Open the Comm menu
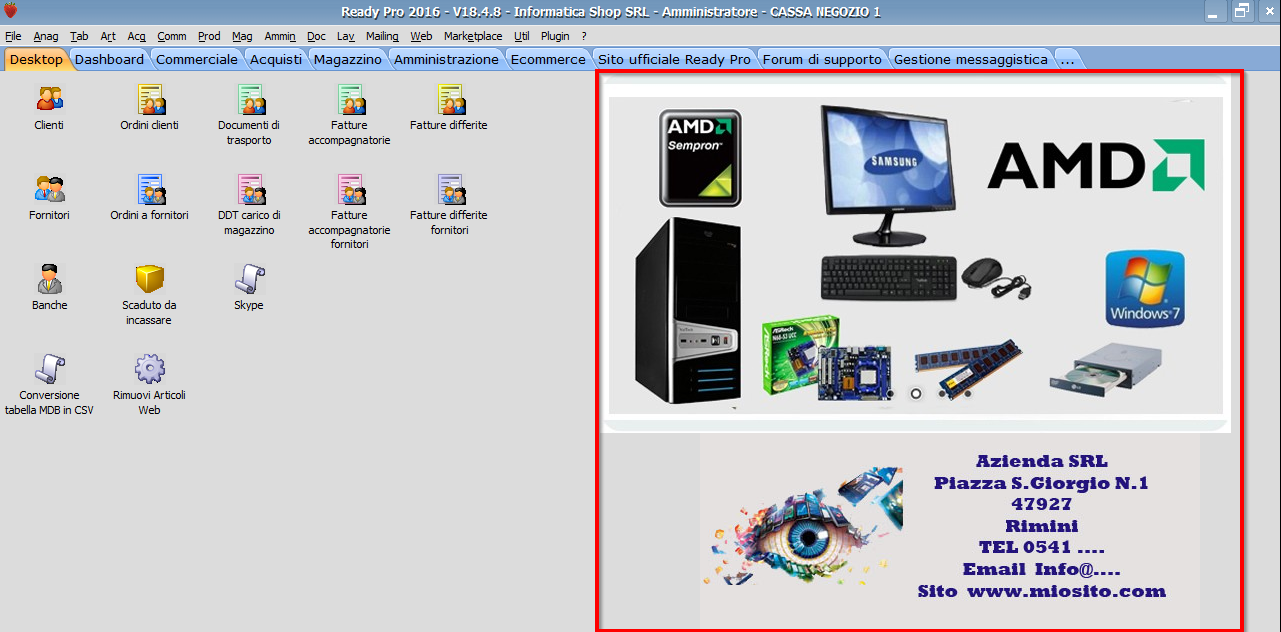Screen dimensions: 1281x632 pos(172,36)
